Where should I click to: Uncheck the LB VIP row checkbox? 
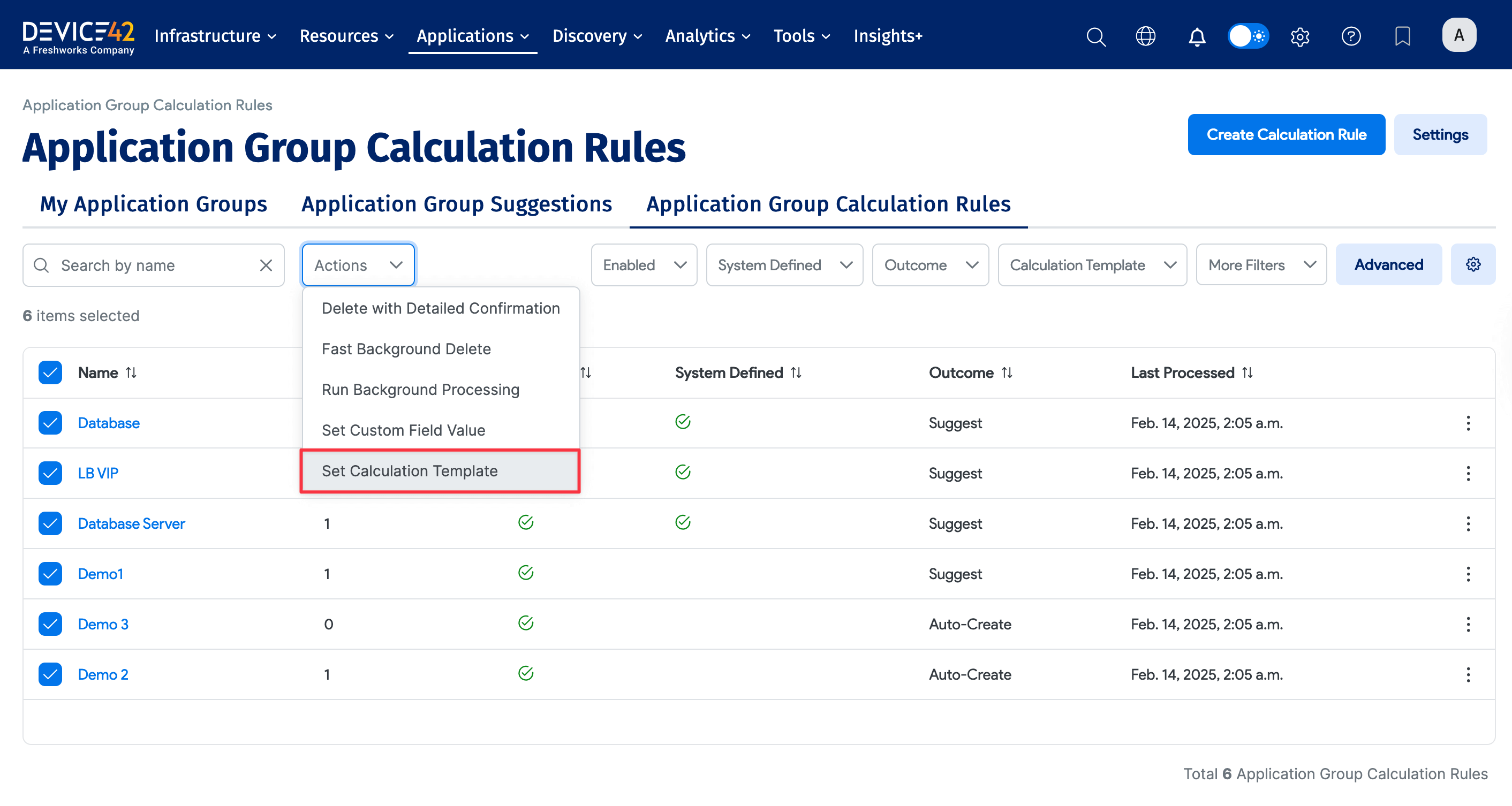point(50,473)
